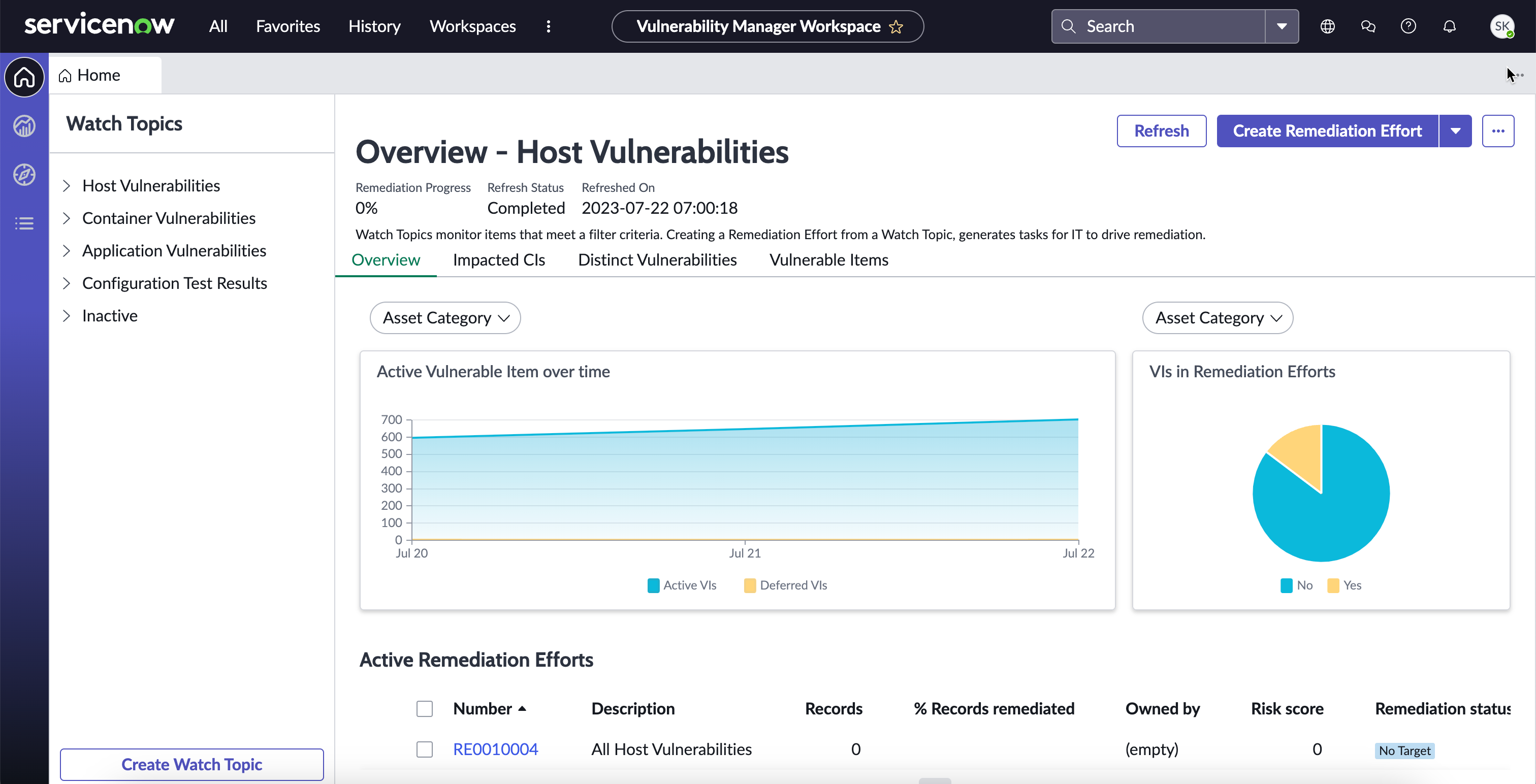
Task: Click the No Target status badge
Action: point(1404,750)
